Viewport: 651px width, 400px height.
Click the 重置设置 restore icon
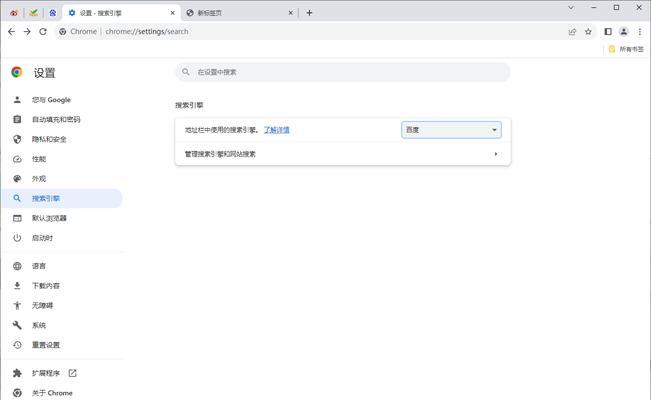coord(17,345)
